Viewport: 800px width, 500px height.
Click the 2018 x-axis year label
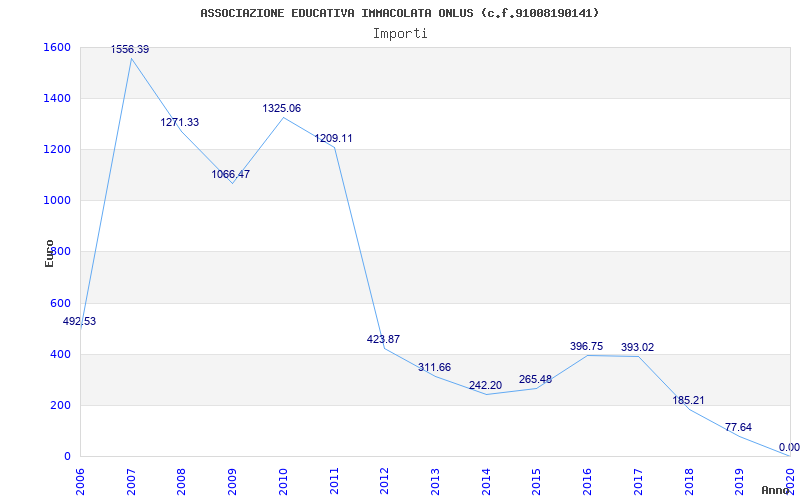(689, 481)
